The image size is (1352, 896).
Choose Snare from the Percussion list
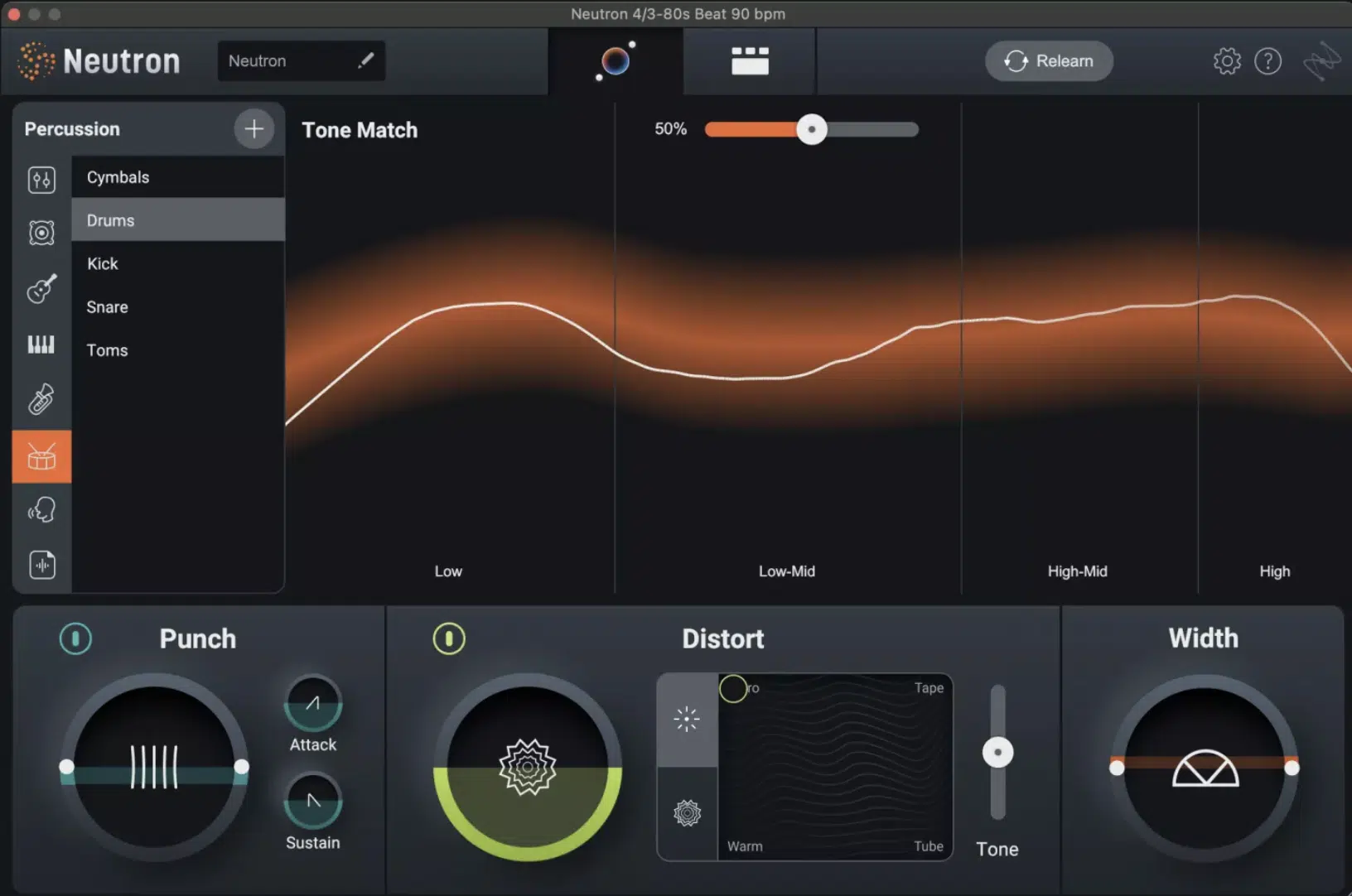(178, 307)
